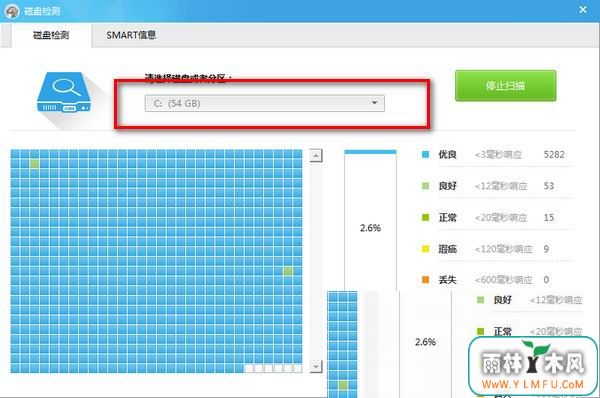The width and height of the screenshot is (600, 398).
Task: Click the app avatar icon in title bar
Action: [x=12, y=11]
